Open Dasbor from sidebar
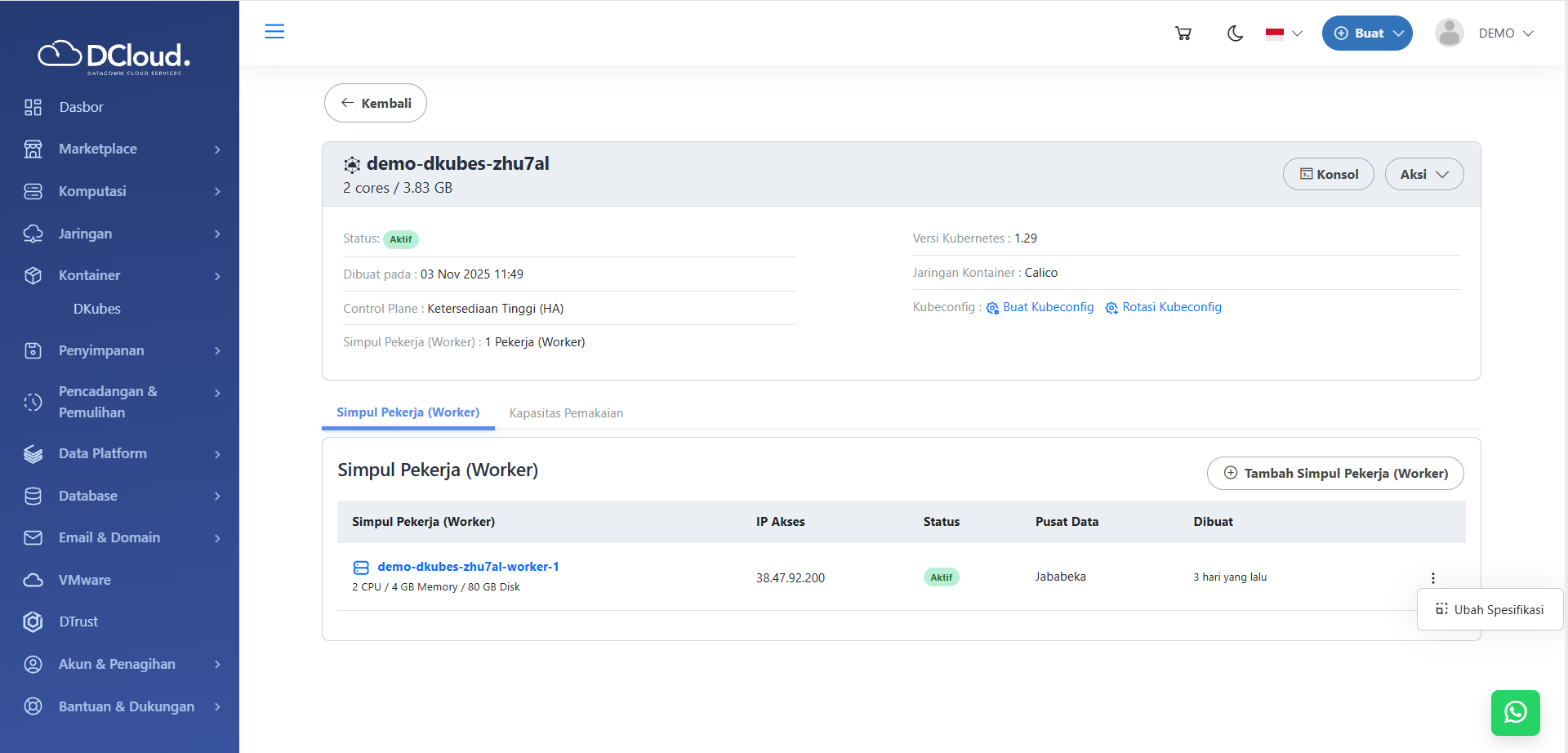1568x753 pixels. 81,107
